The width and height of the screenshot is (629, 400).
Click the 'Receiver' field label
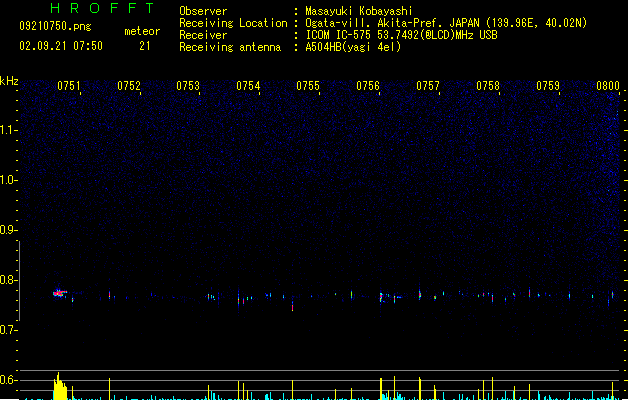tap(203, 35)
